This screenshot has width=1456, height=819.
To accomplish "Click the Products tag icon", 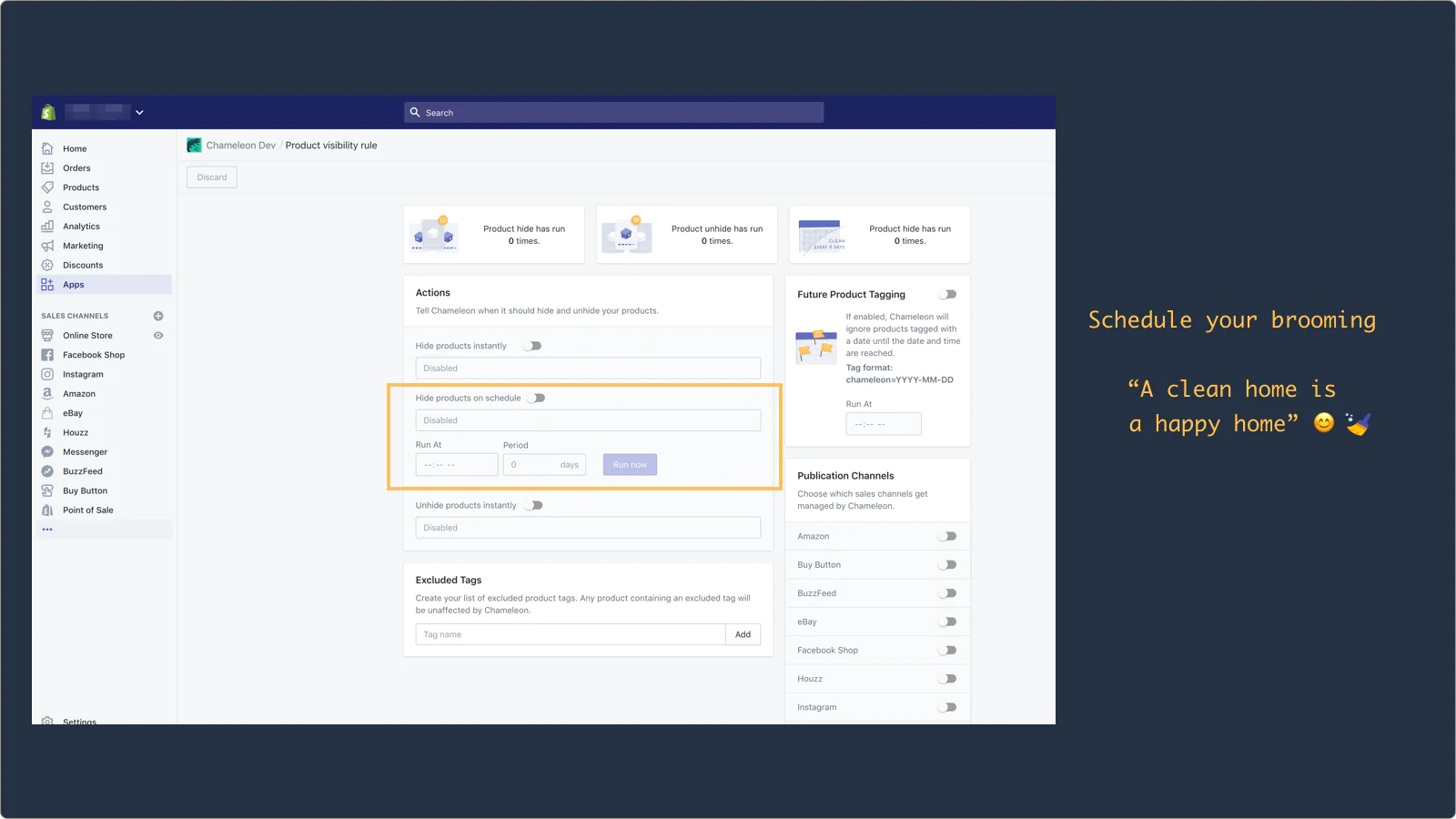I will pos(47,187).
